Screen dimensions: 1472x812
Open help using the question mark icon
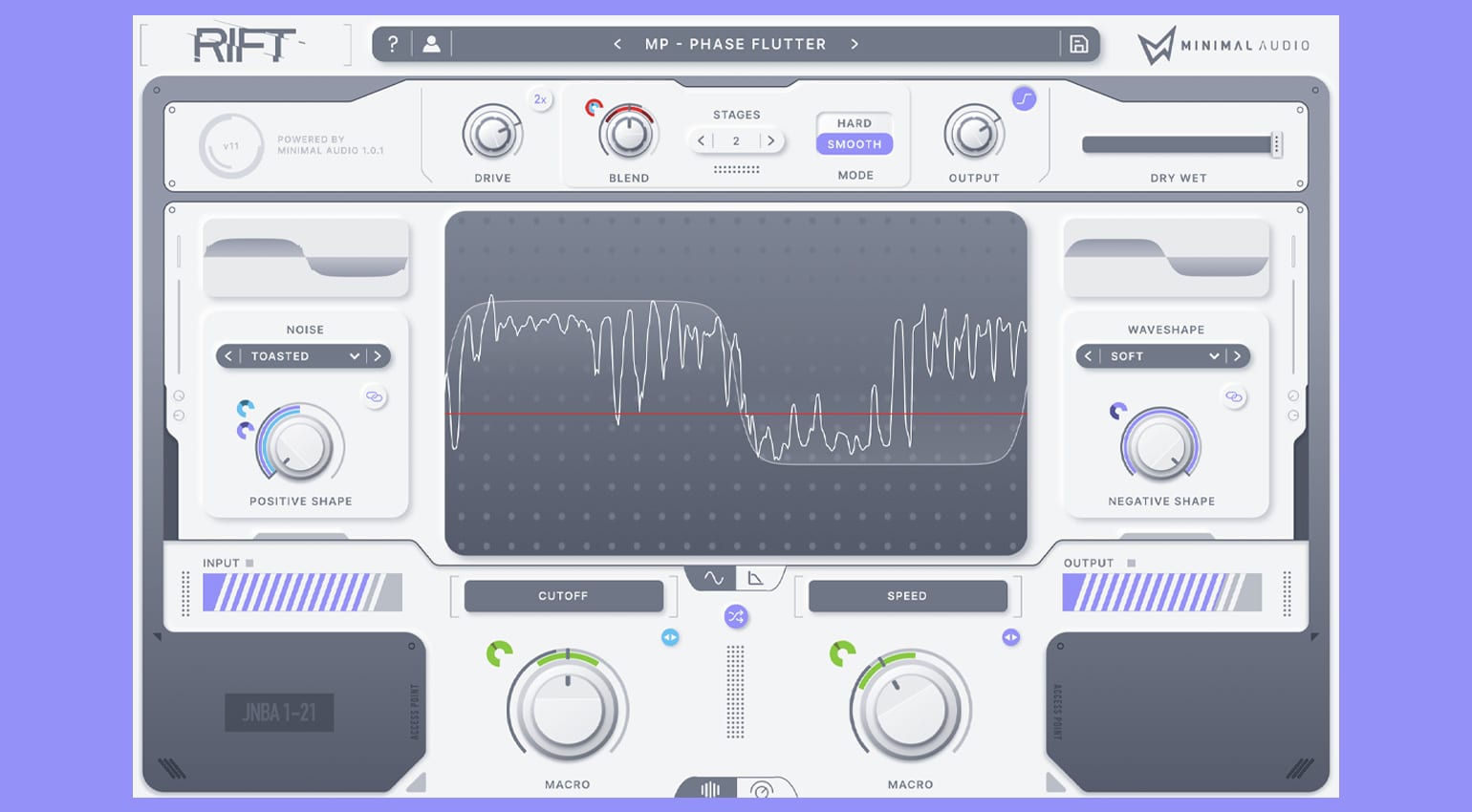394,43
